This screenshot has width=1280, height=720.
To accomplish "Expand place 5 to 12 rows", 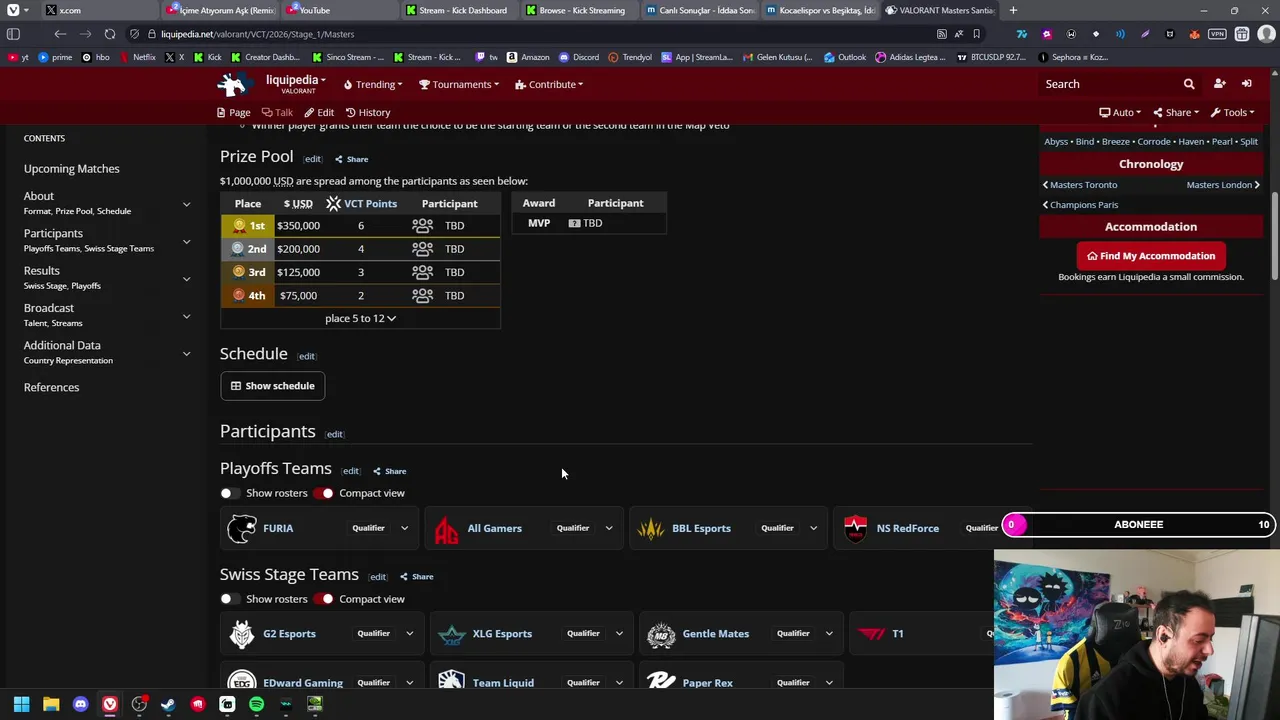I will (x=360, y=318).
